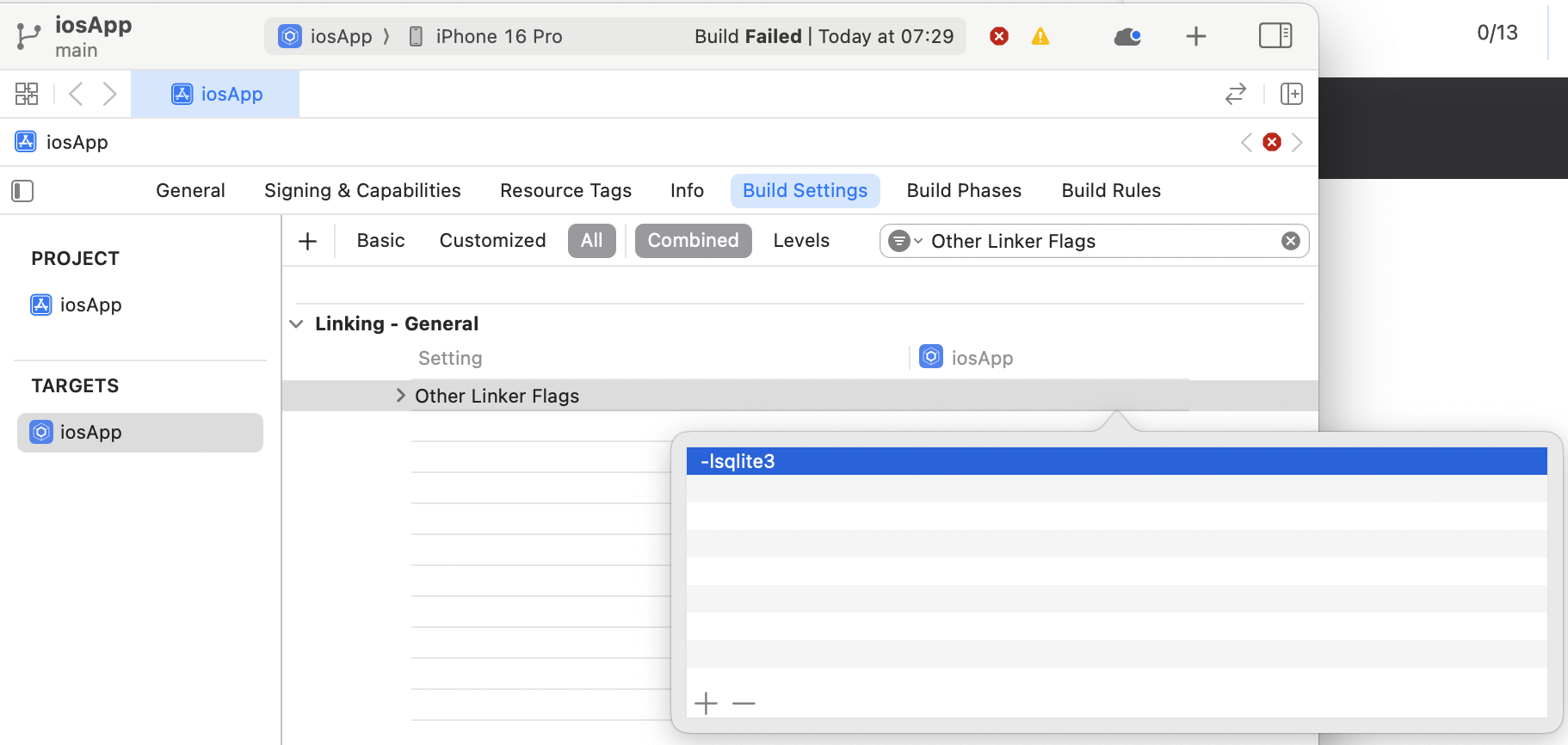Add editor on right icon

(x=1291, y=94)
